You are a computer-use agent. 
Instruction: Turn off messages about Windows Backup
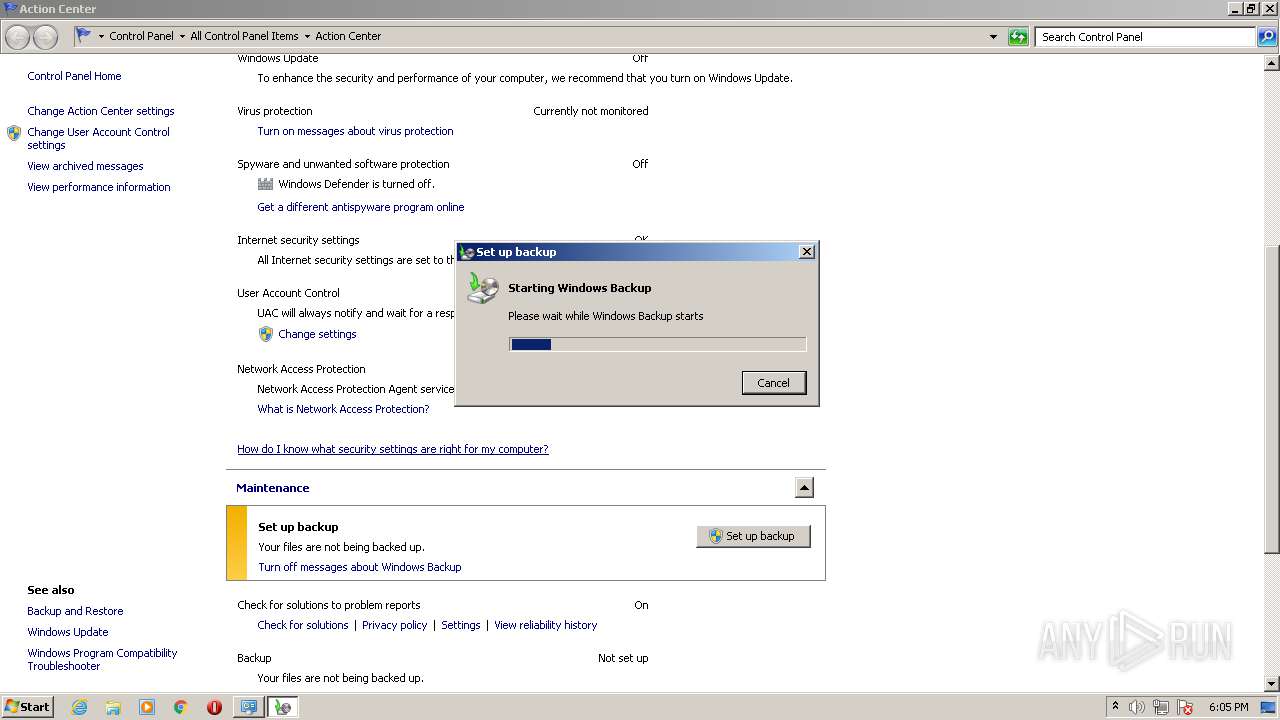coord(360,567)
